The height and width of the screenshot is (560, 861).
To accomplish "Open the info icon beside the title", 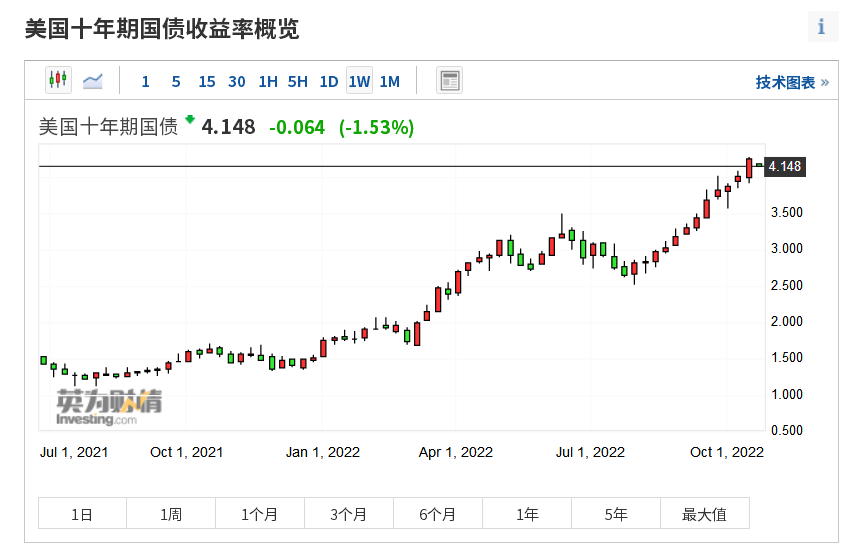I will click(x=823, y=26).
